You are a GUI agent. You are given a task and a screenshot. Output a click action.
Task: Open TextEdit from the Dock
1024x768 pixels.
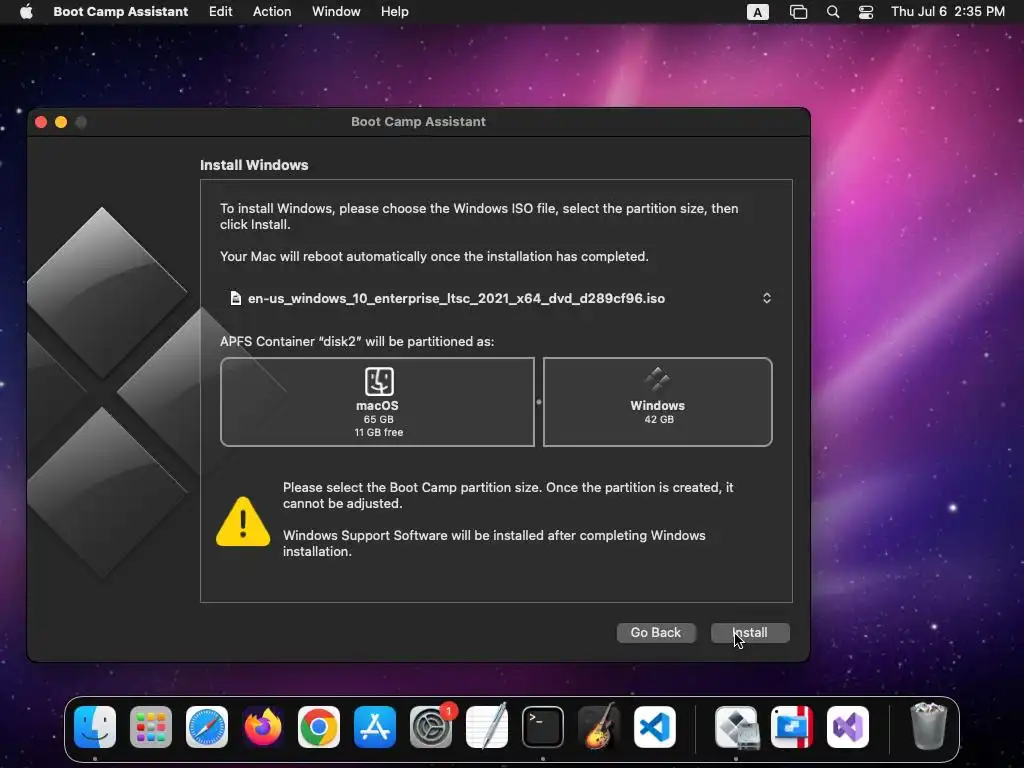(x=487, y=727)
